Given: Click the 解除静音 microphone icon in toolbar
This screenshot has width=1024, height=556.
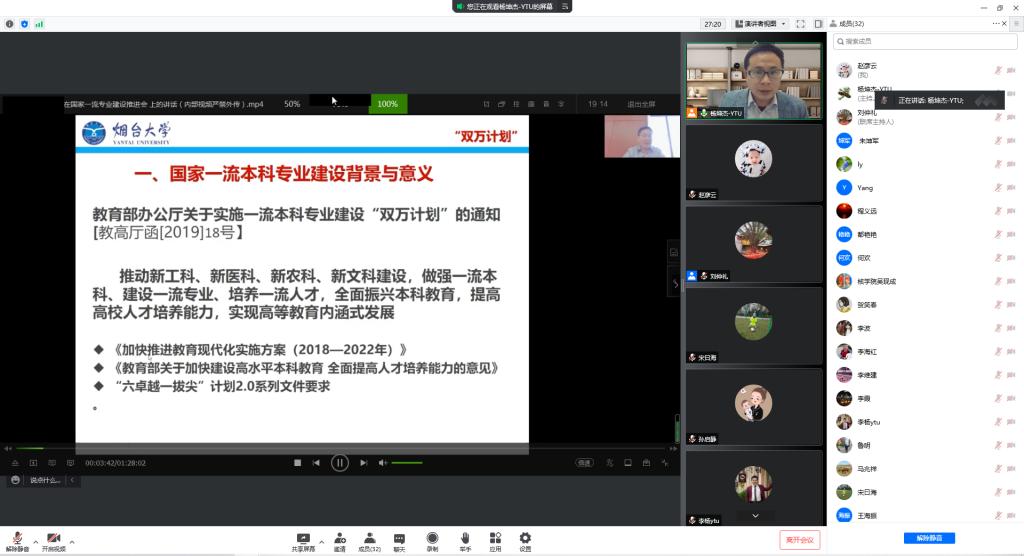Looking at the screenshot, I should point(17,538).
